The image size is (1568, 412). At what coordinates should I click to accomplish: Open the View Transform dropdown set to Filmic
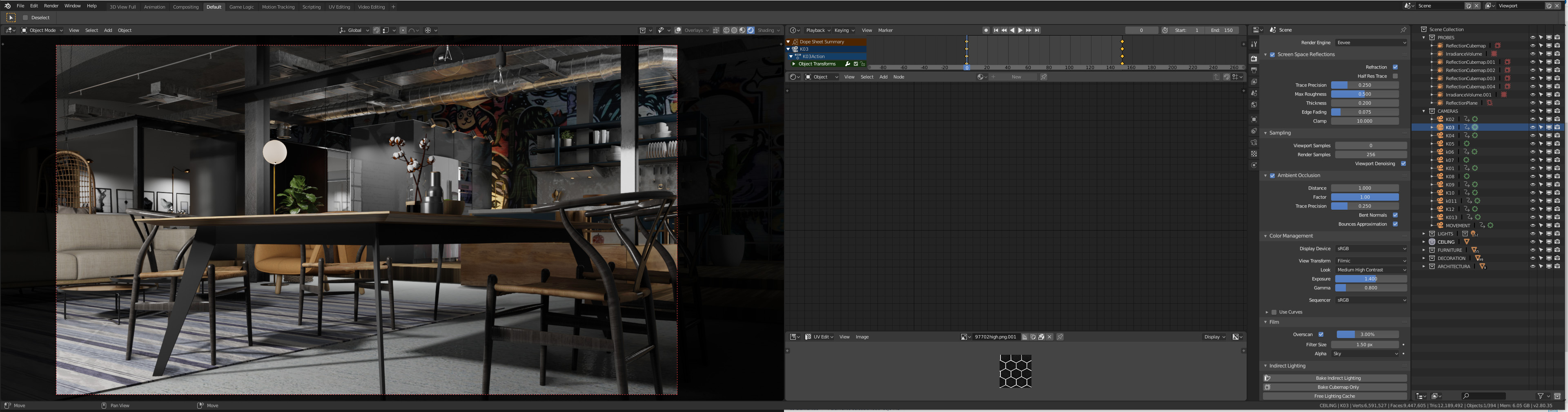(x=1371, y=261)
